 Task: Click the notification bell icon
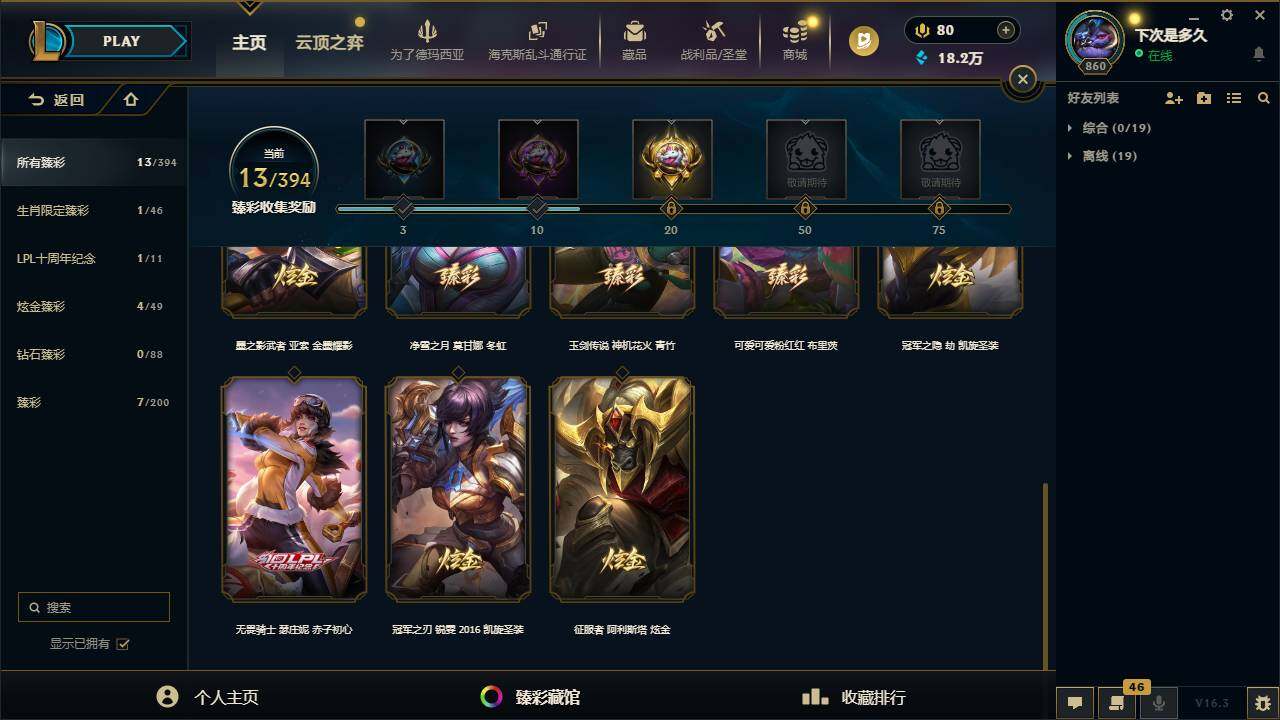(1259, 54)
